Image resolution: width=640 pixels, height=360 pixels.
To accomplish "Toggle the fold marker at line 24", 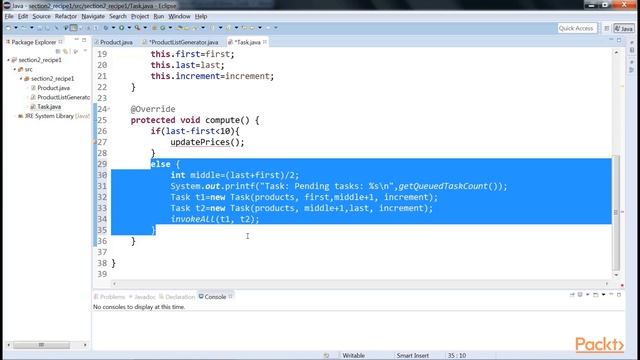I will coord(109,109).
